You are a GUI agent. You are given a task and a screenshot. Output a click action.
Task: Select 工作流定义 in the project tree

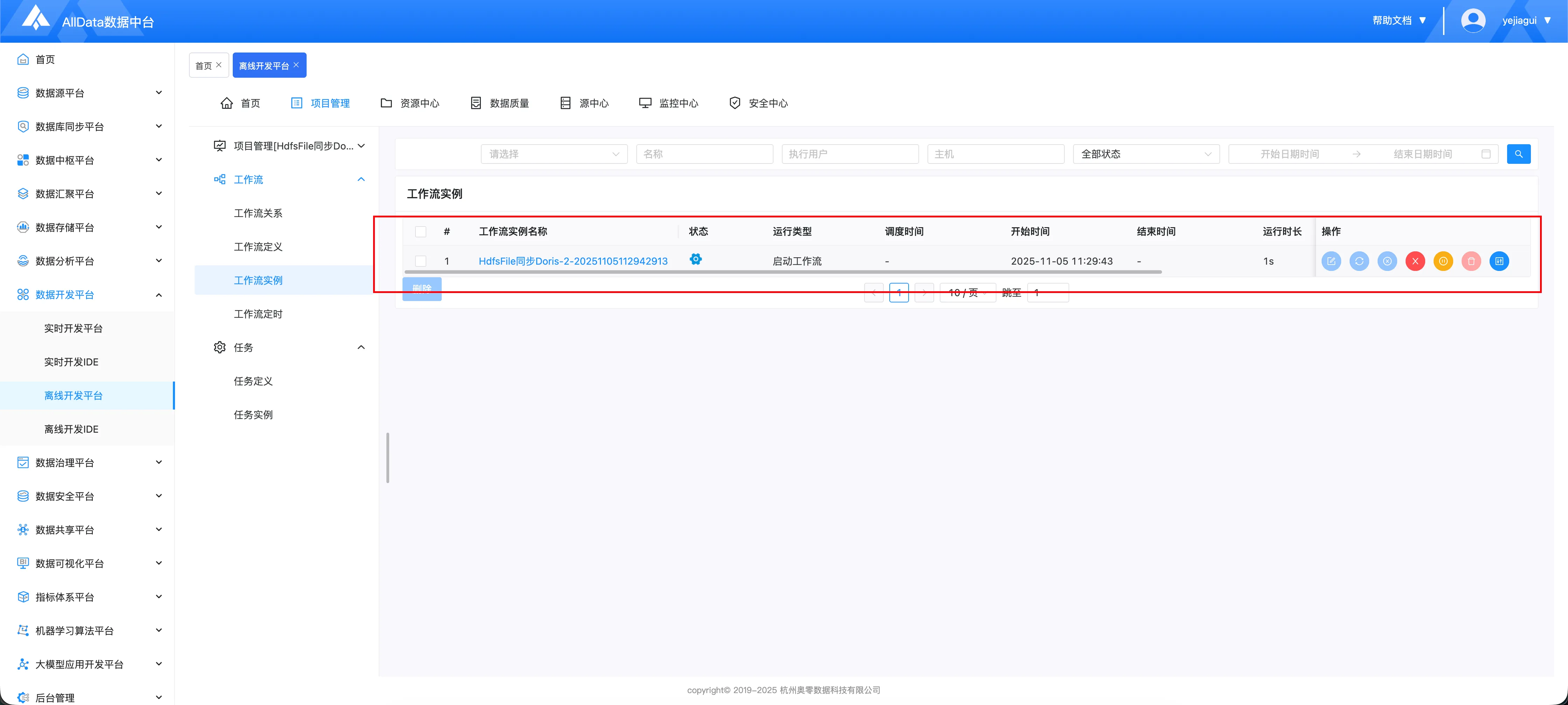point(258,246)
